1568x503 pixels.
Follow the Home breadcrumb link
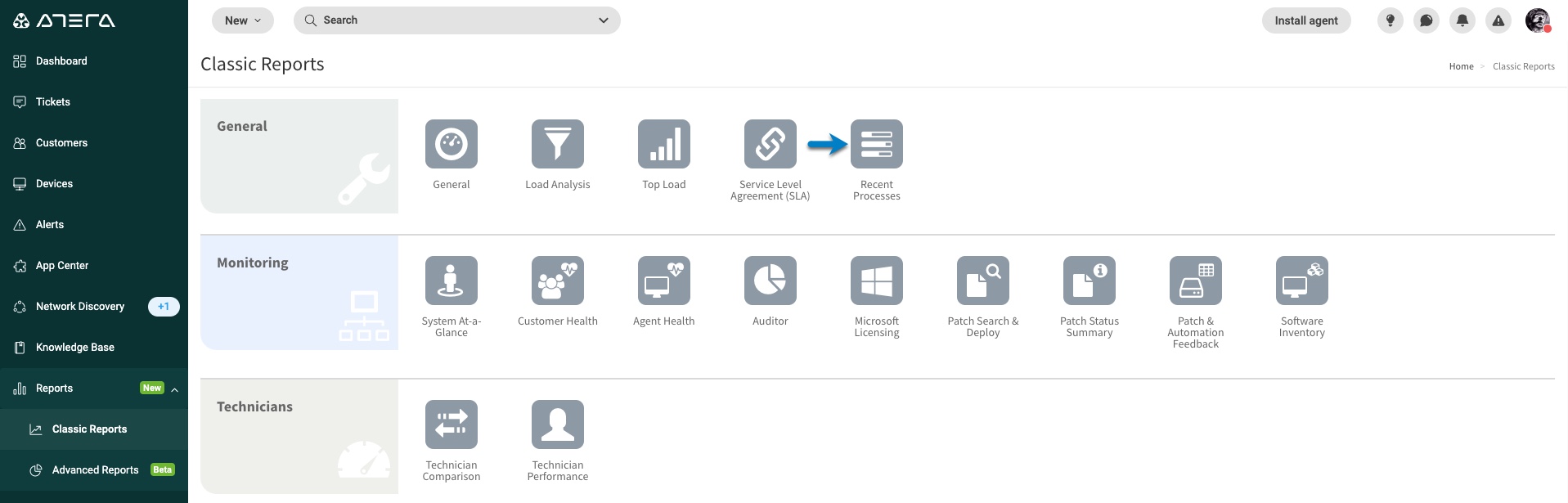pyautogui.click(x=1461, y=66)
